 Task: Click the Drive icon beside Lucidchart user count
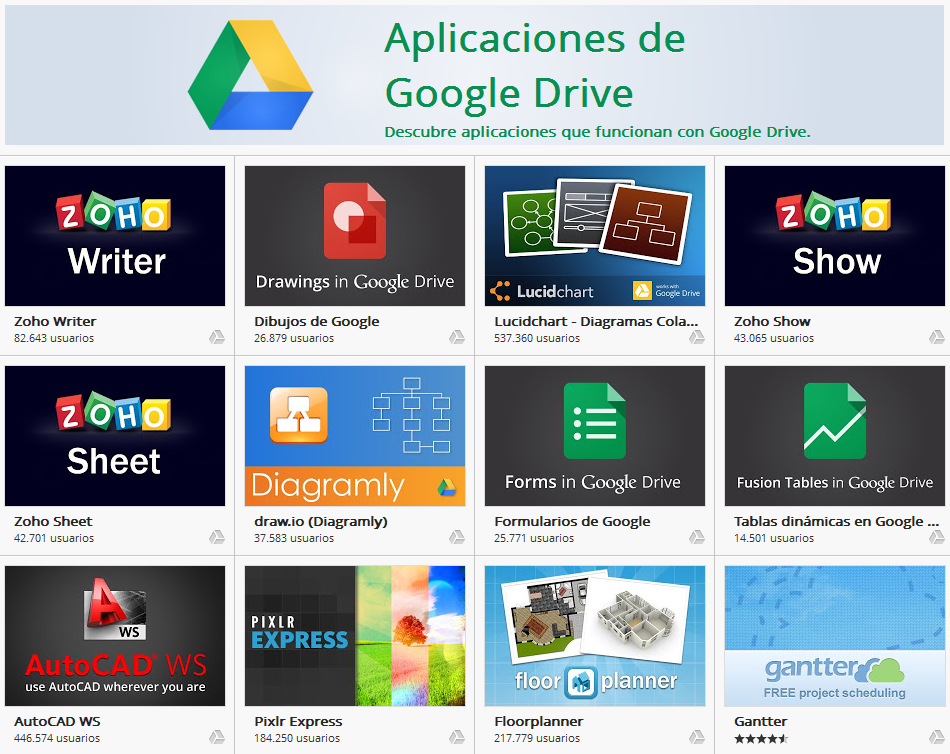697,337
